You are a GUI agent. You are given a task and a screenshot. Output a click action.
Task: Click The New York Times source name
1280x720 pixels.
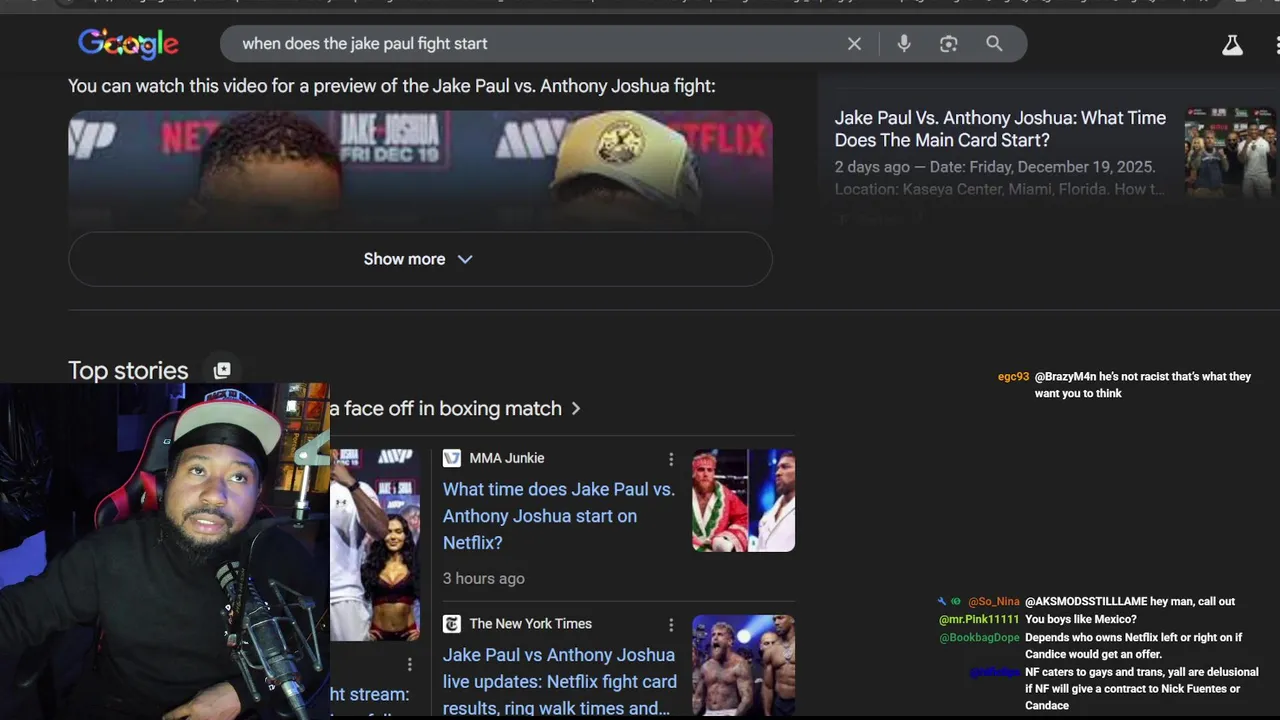(531, 624)
